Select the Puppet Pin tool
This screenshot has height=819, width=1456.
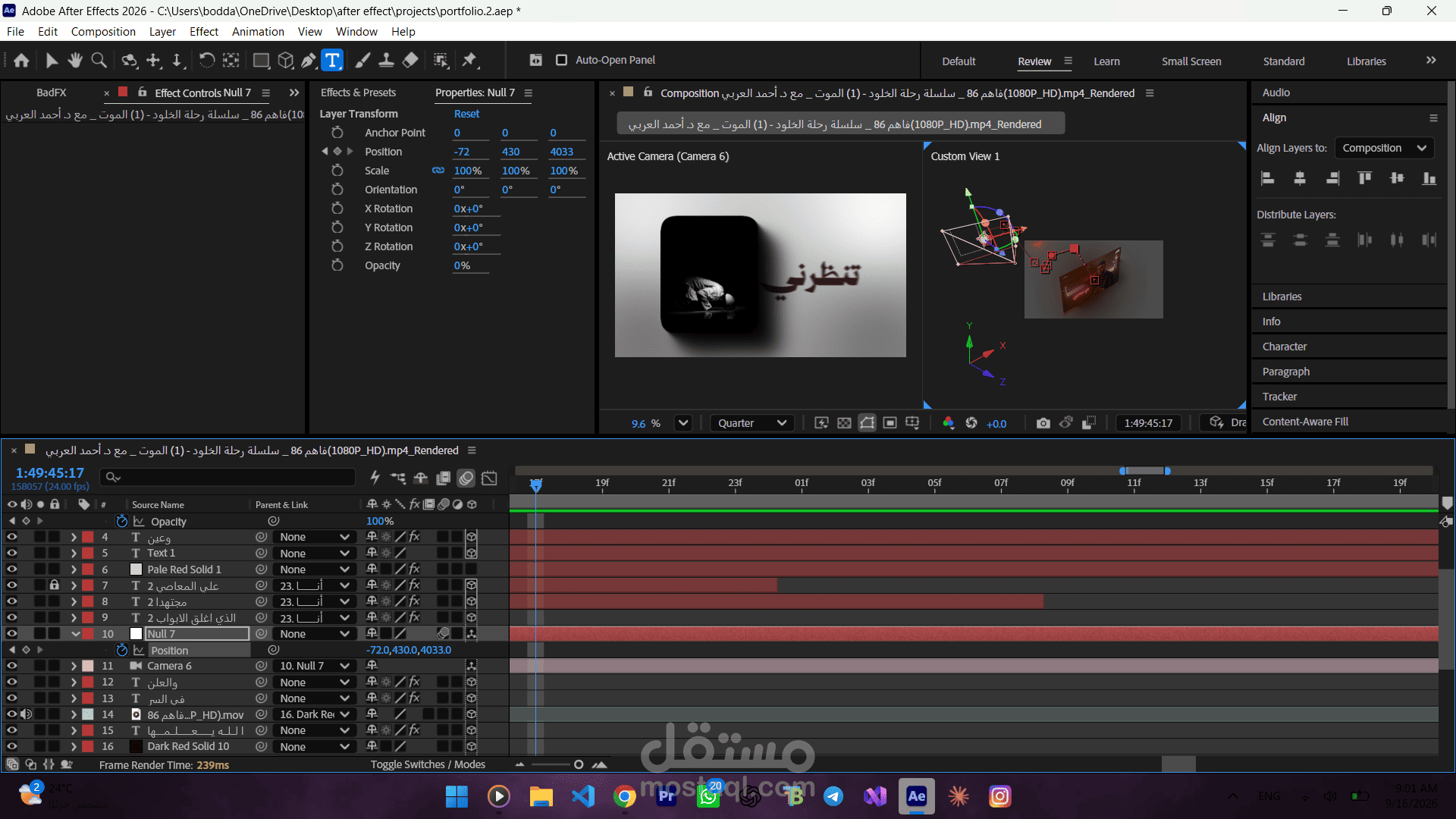pos(469,60)
